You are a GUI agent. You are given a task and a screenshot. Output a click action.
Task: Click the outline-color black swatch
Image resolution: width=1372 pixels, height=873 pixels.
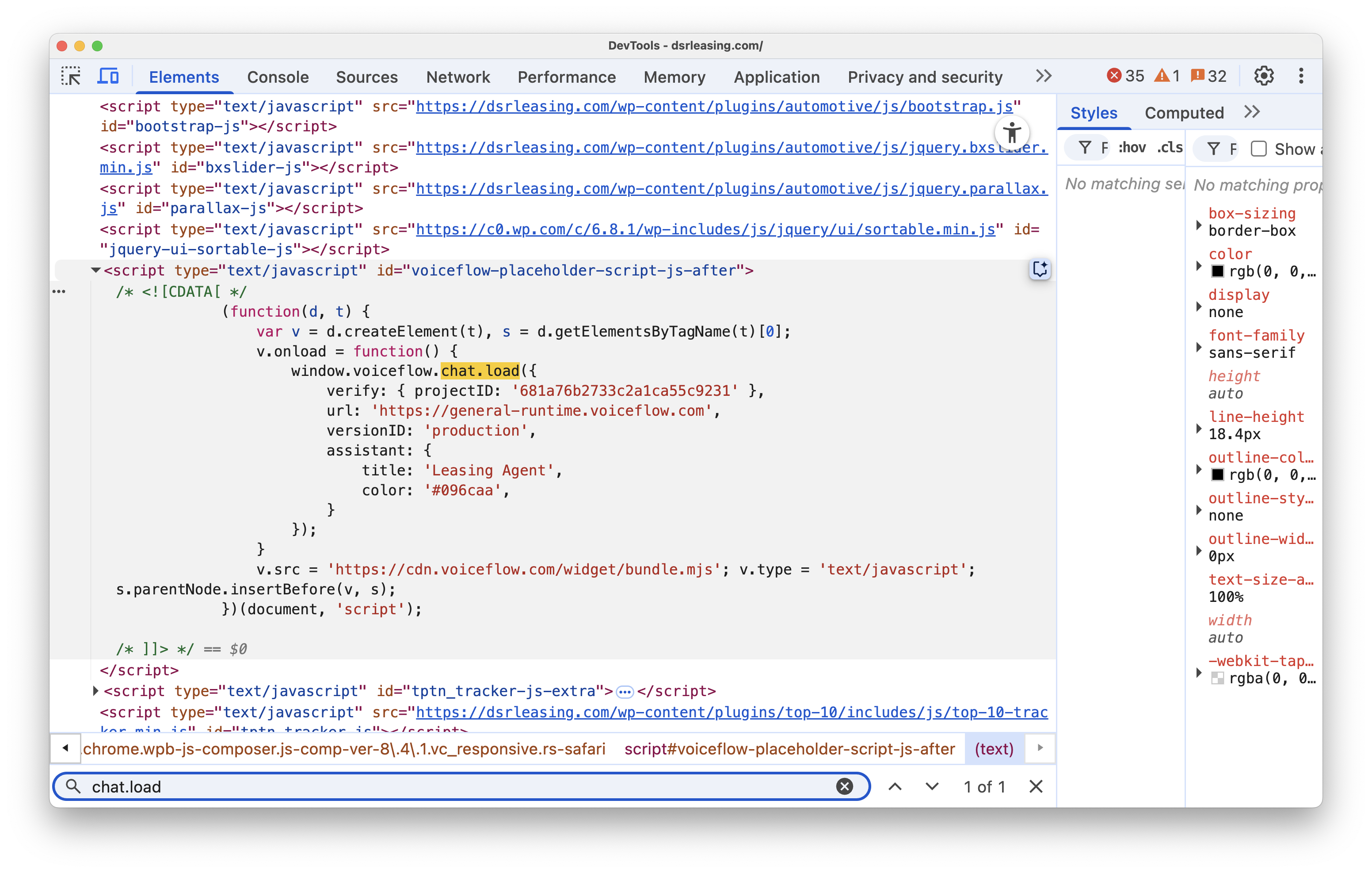pyautogui.click(x=1217, y=475)
